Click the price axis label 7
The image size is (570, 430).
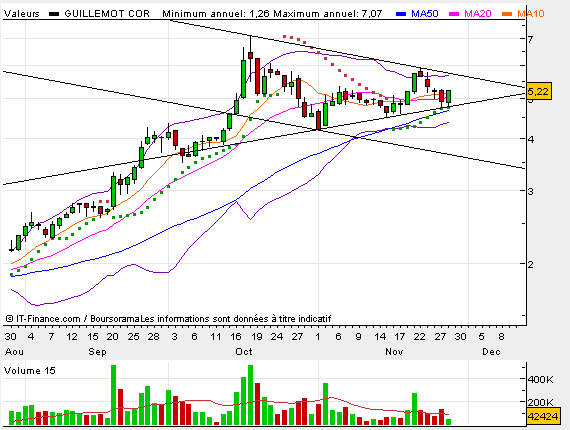(x=530, y=39)
